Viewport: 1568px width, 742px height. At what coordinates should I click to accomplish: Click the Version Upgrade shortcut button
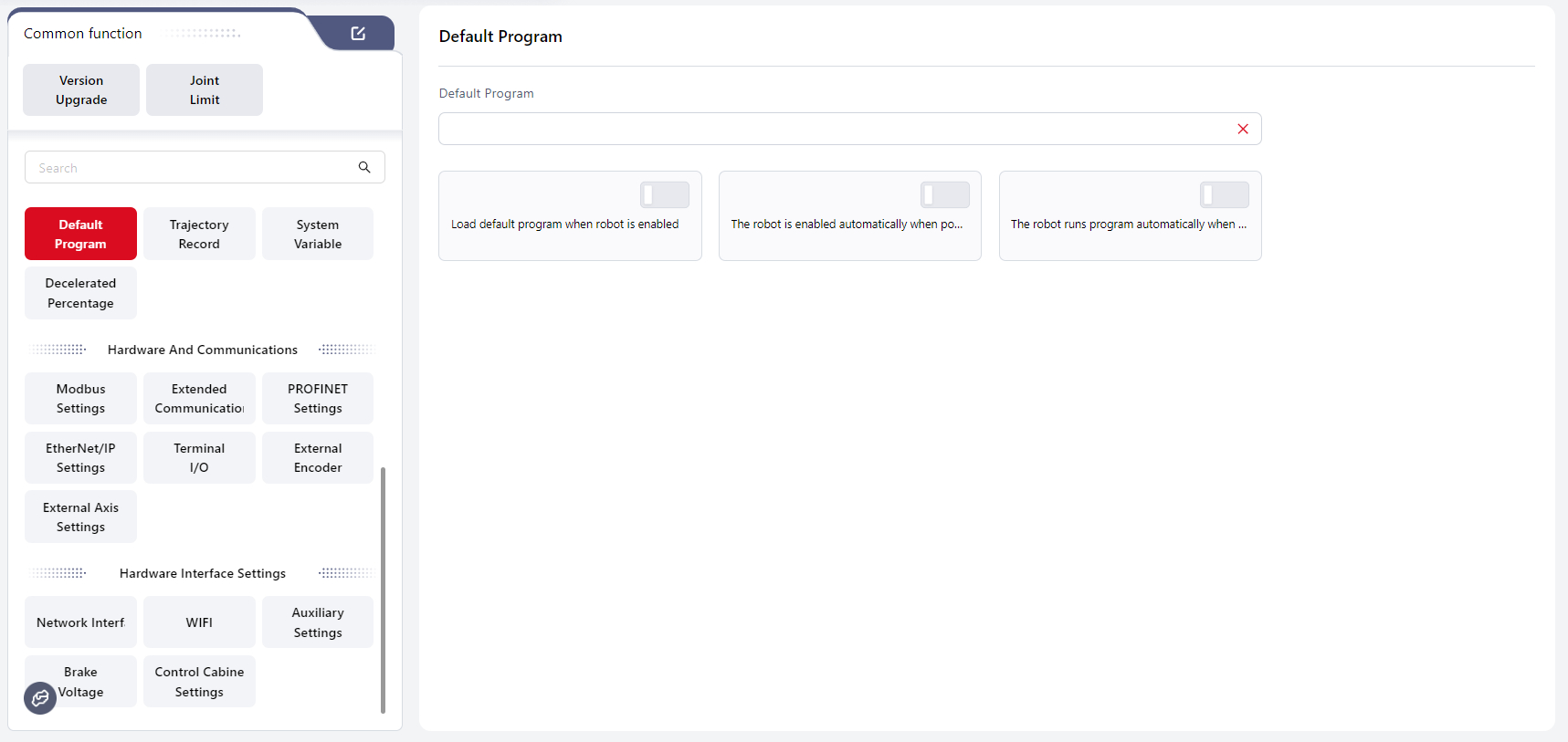pyautogui.click(x=81, y=89)
